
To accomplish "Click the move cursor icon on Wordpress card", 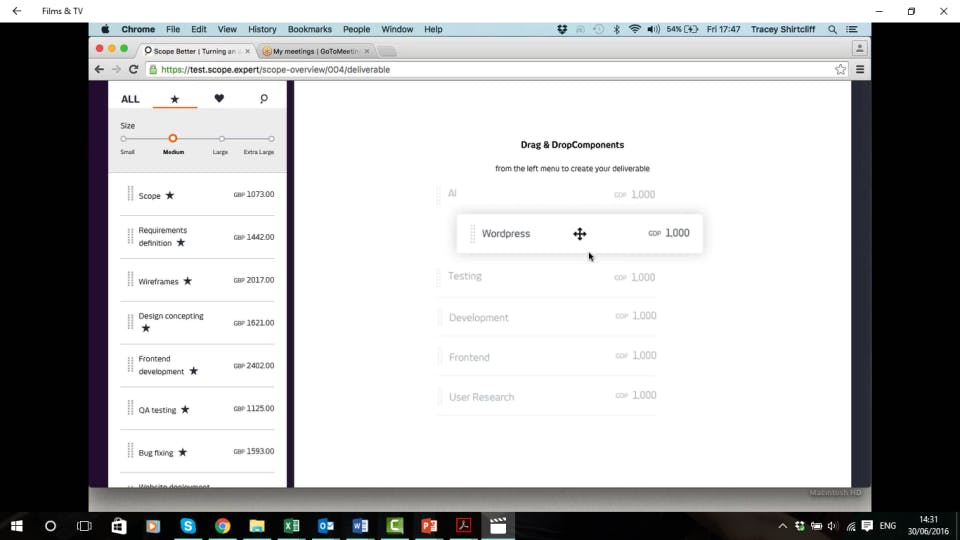I will coord(579,234).
